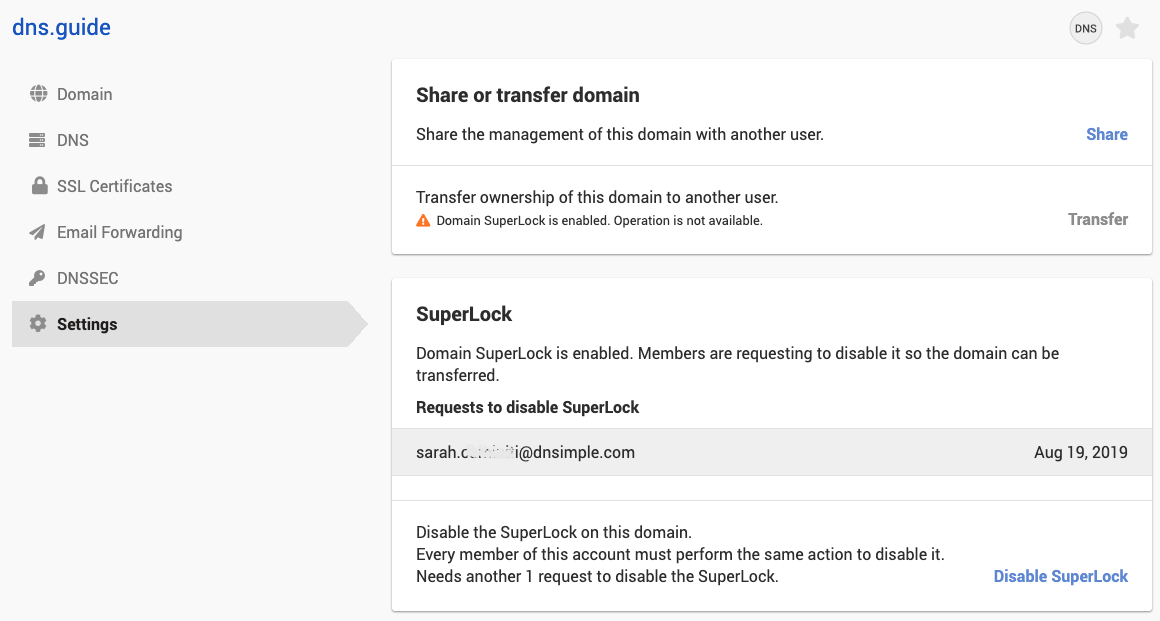The width and height of the screenshot is (1160, 621).
Task: Go to the DNS sidebar section
Action: click(73, 140)
